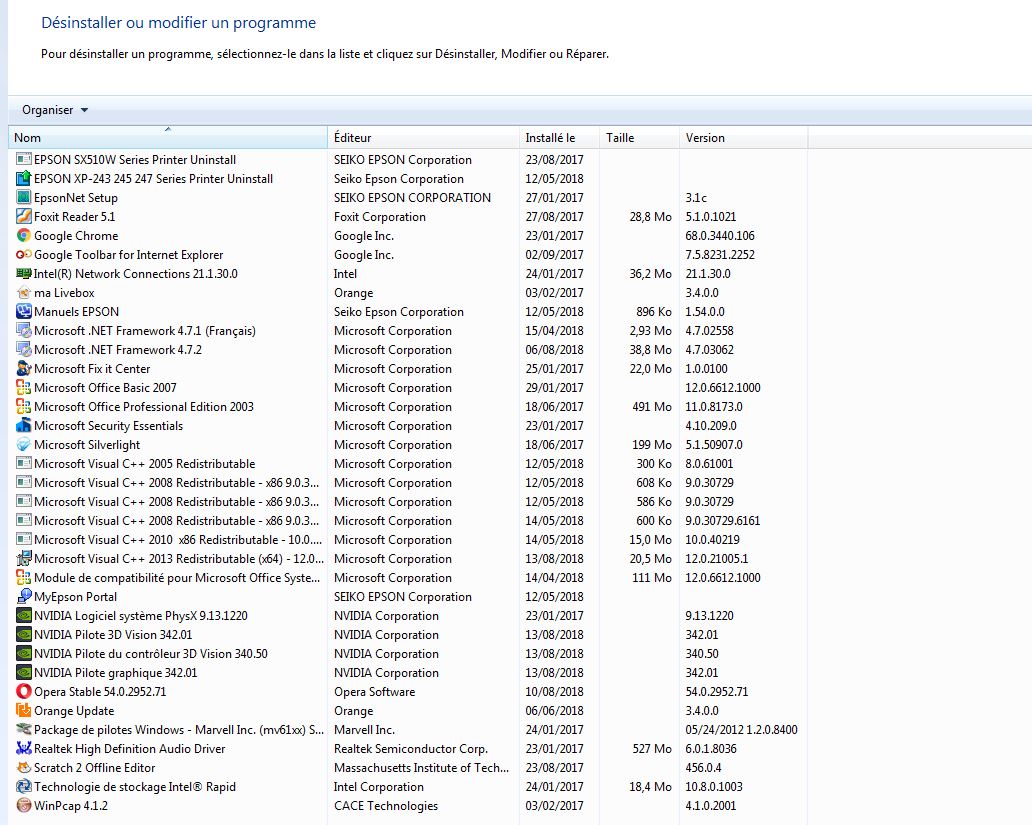
Task: Select the WinPcap 4.1.2 icon
Action: coord(25,806)
